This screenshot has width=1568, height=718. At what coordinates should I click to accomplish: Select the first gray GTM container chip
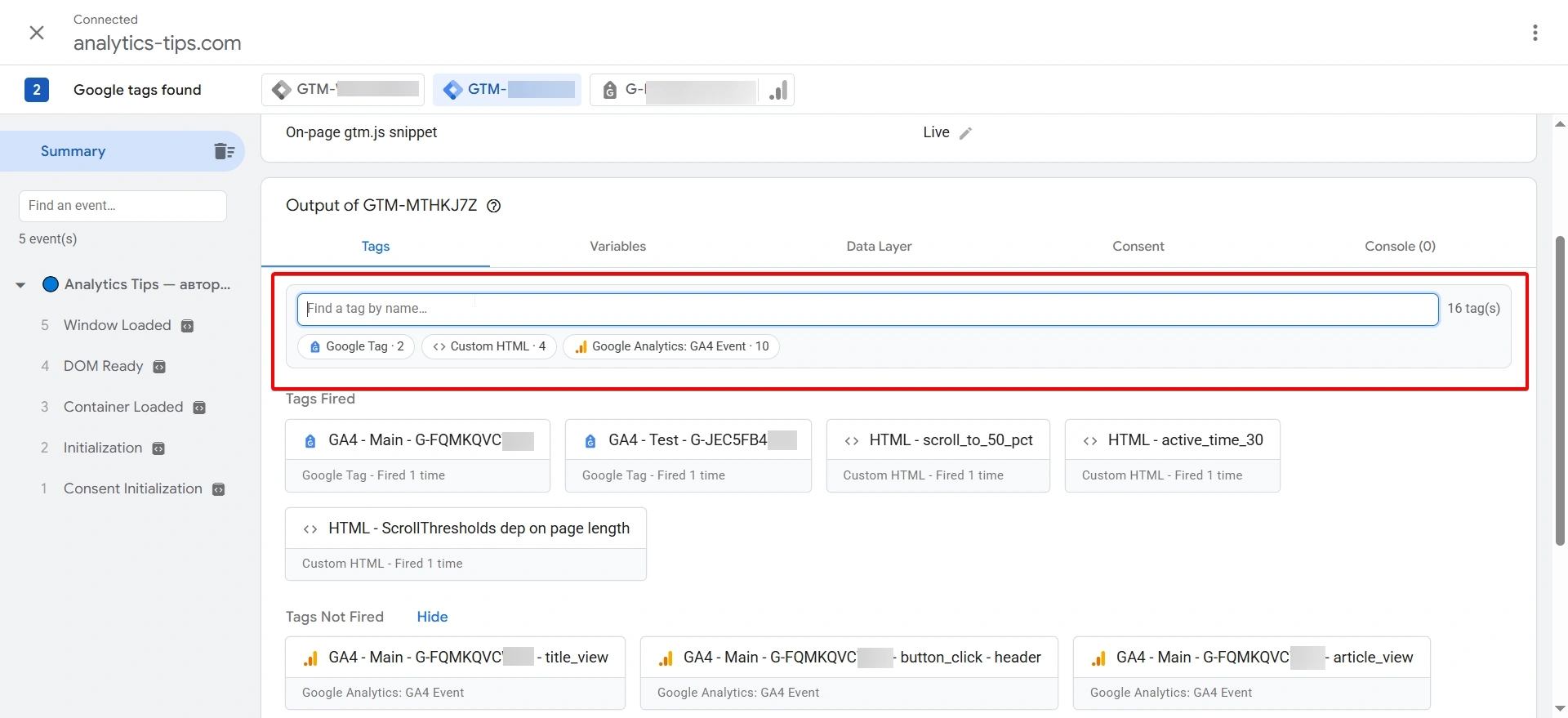tap(343, 90)
